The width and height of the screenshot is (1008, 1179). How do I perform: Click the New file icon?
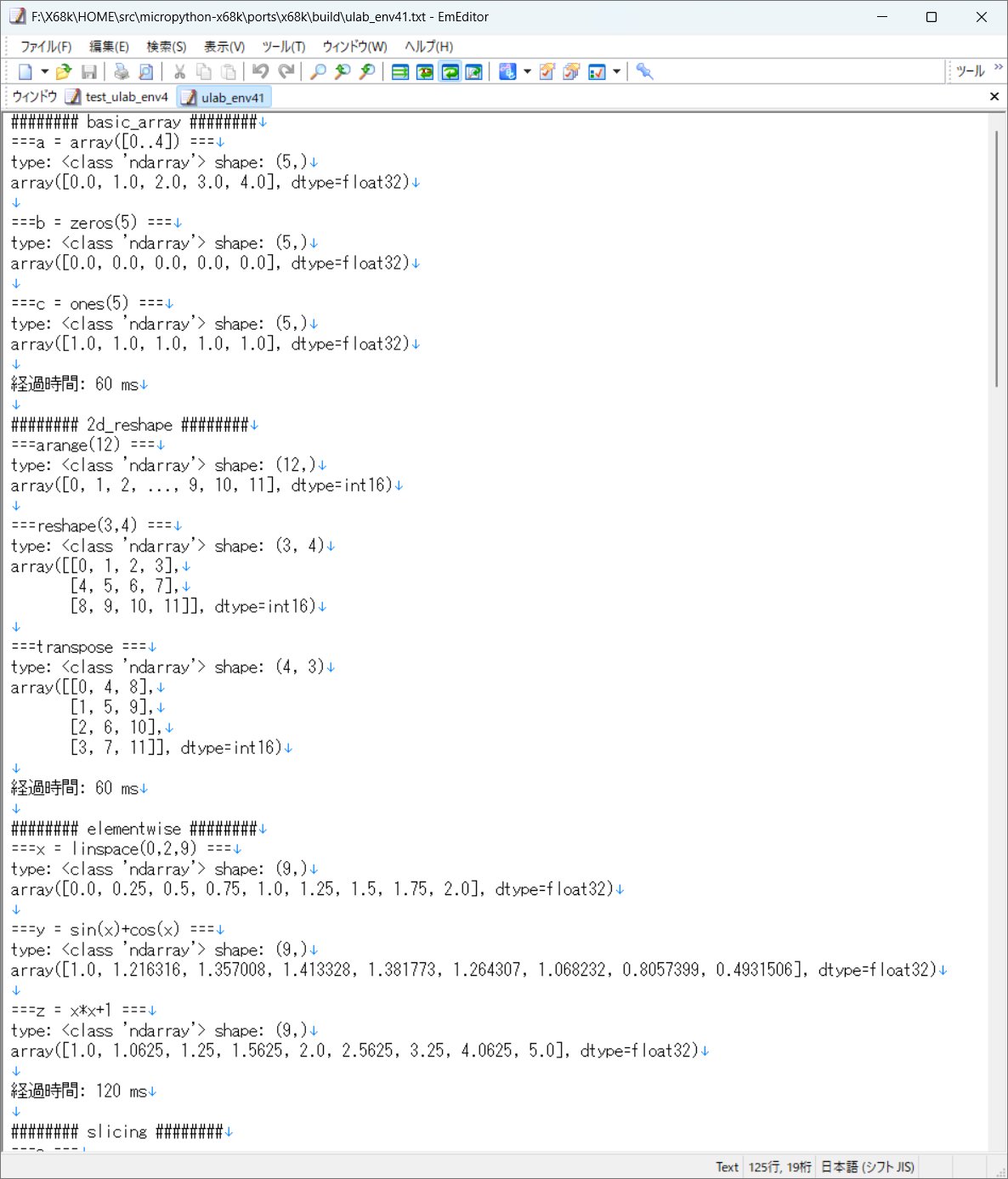(x=26, y=72)
